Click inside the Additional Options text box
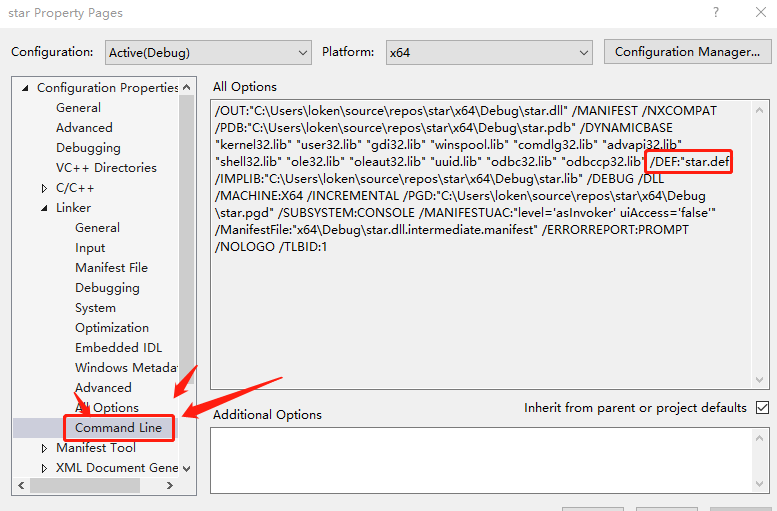Image resolution: width=777 pixels, height=511 pixels. (490, 457)
